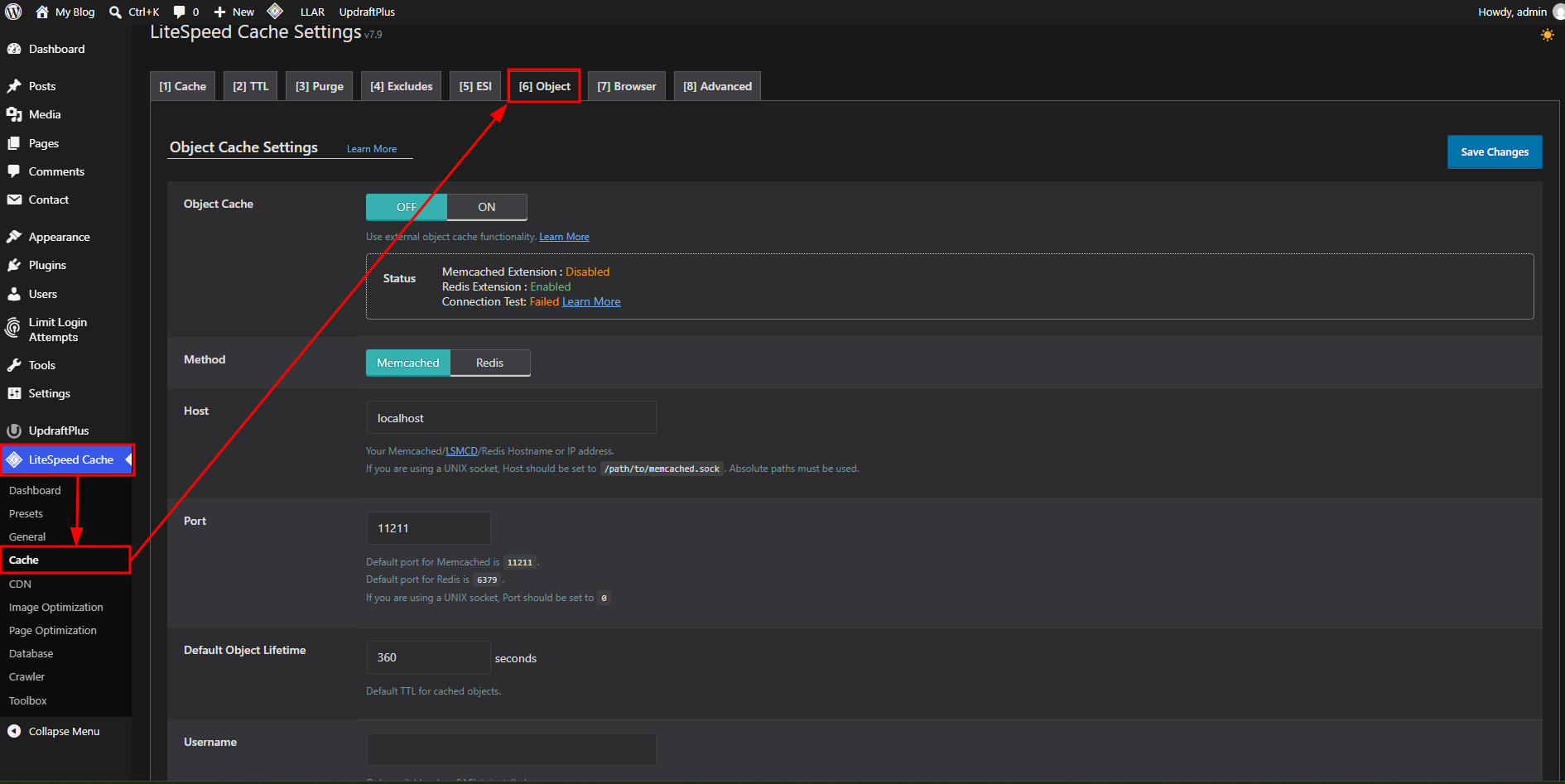The height and width of the screenshot is (784, 1565).
Task: Click the Default Object Lifetime field
Action: tap(429, 657)
